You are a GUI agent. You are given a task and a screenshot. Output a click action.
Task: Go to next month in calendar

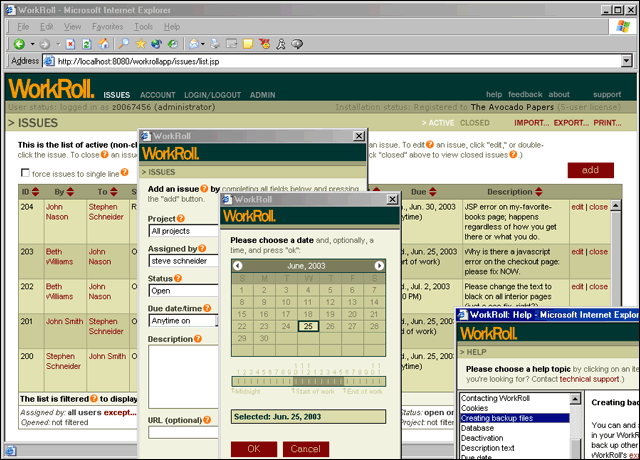(379, 266)
